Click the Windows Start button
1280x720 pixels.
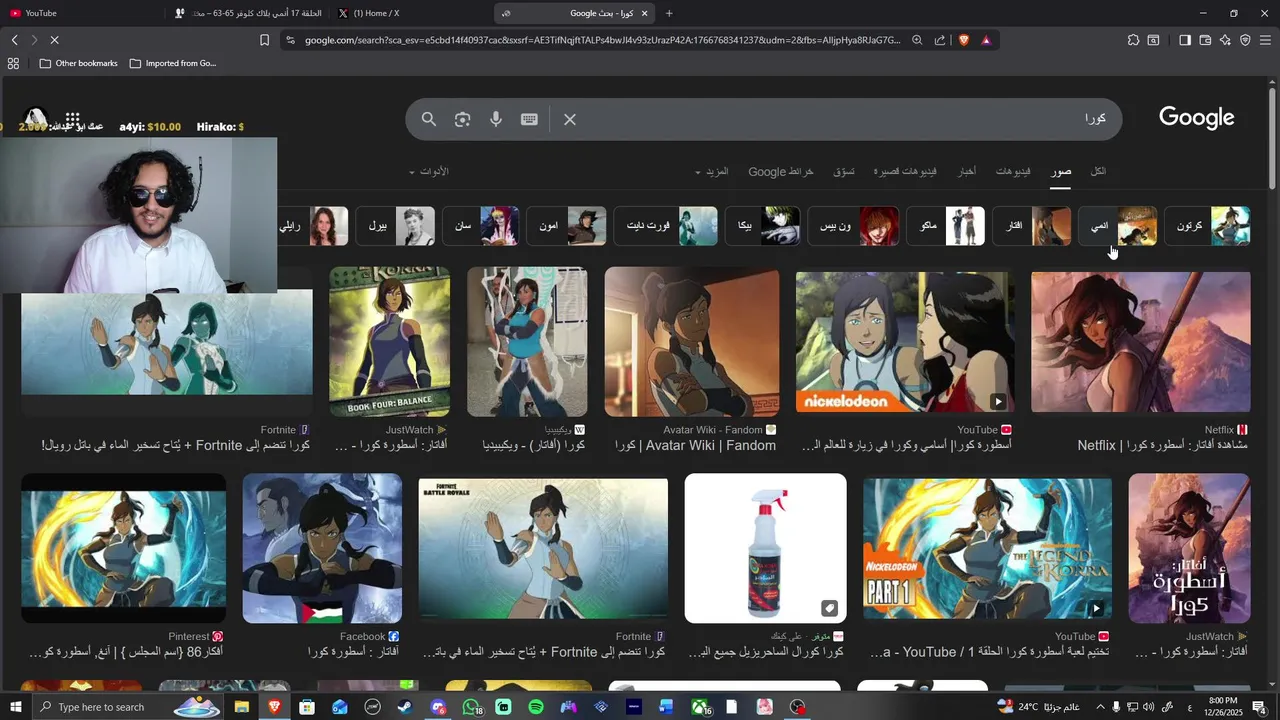(x=16, y=707)
